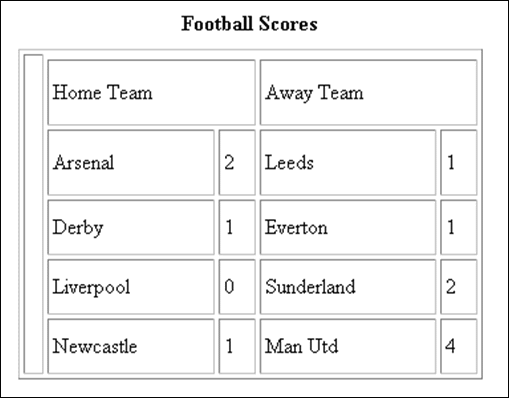This screenshot has height=398, width=509.
Task: Select the Leeds team cell
Action: point(348,162)
